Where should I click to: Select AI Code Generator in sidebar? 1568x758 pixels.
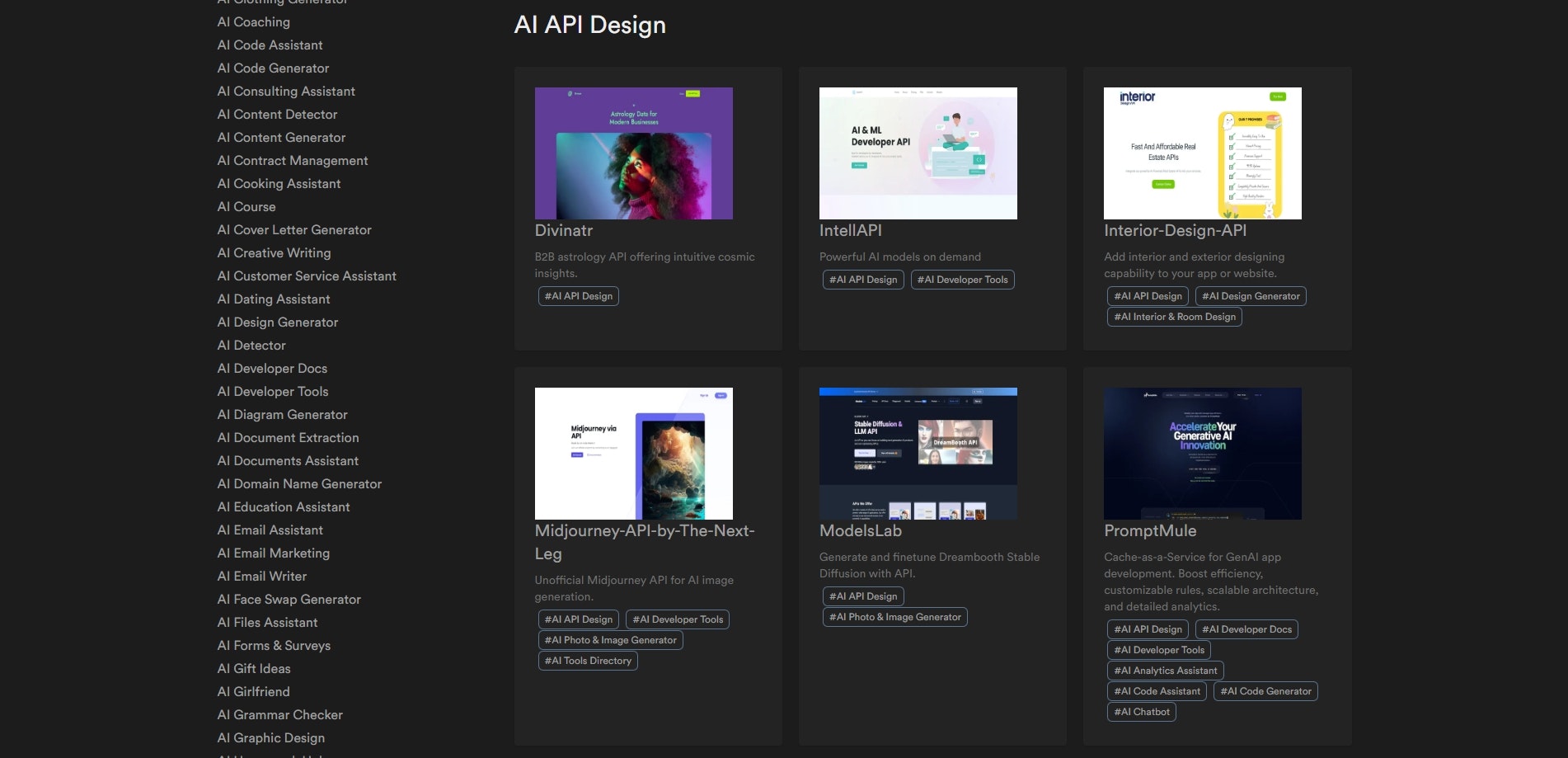pyautogui.click(x=273, y=68)
